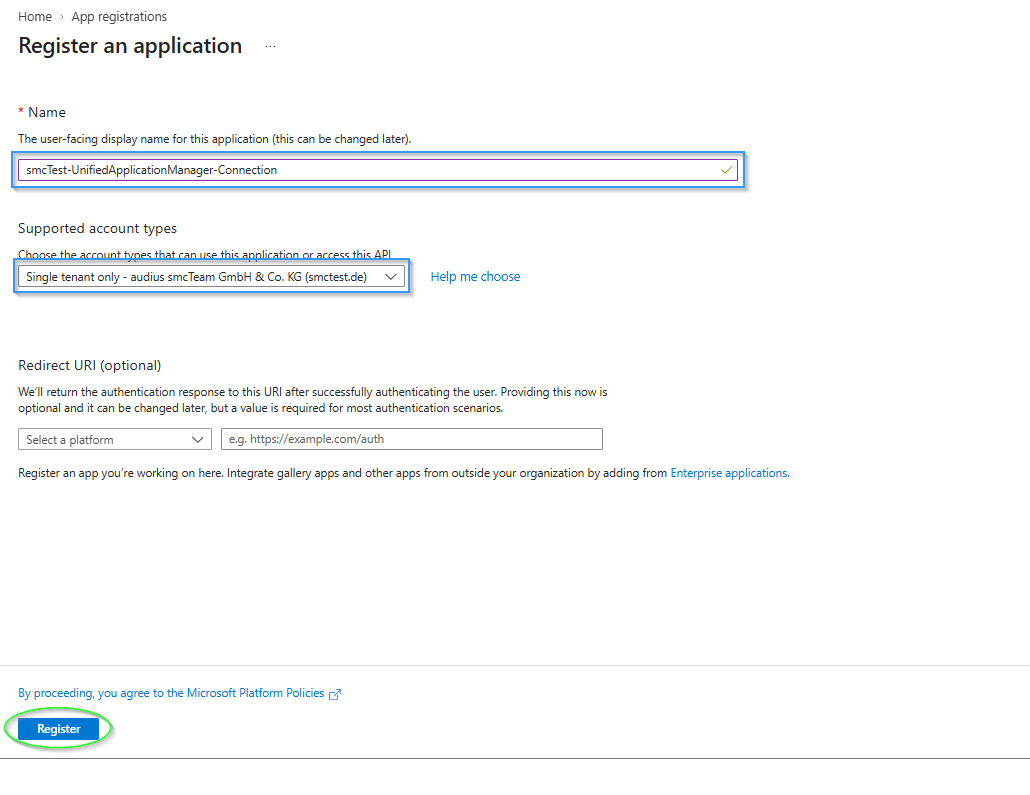Image resolution: width=1030 pixels, height=795 pixels.
Task: Click the required Name field label
Action: tap(42, 112)
